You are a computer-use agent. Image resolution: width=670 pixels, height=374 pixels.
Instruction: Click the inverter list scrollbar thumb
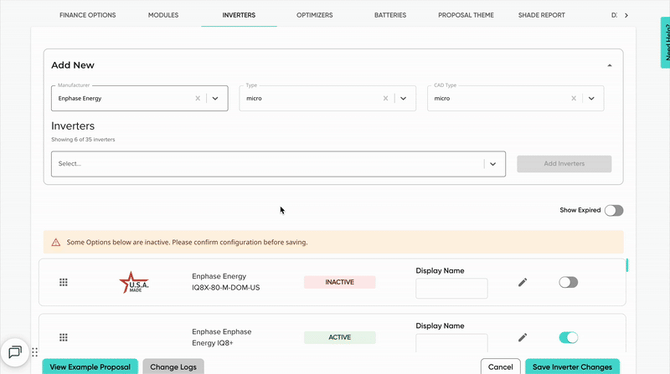(x=627, y=265)
